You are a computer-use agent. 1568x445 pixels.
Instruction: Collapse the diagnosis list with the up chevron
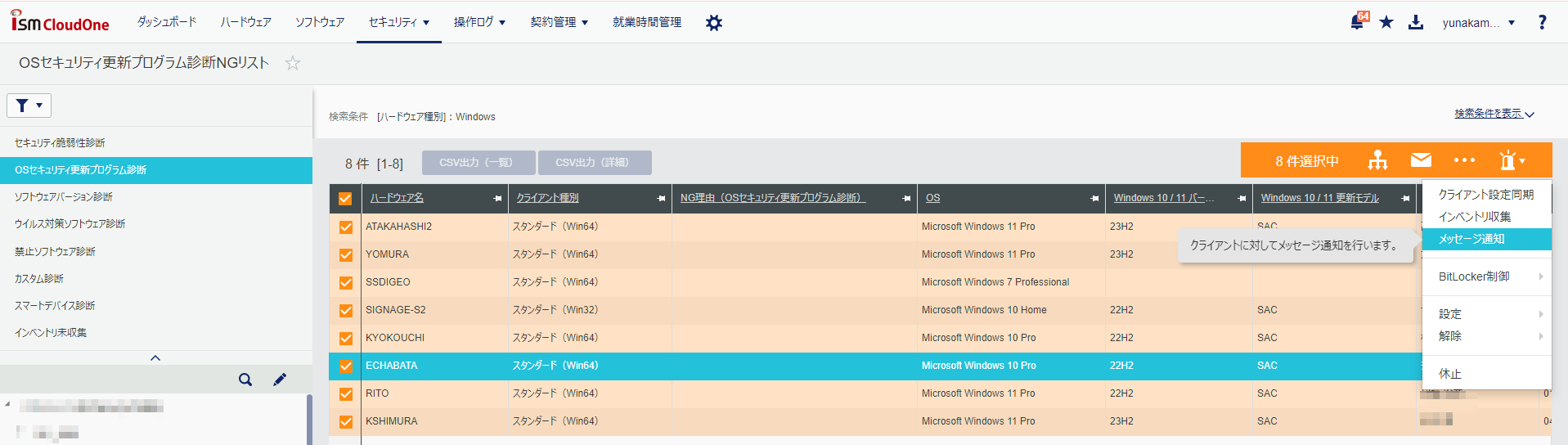coord(155,357)
